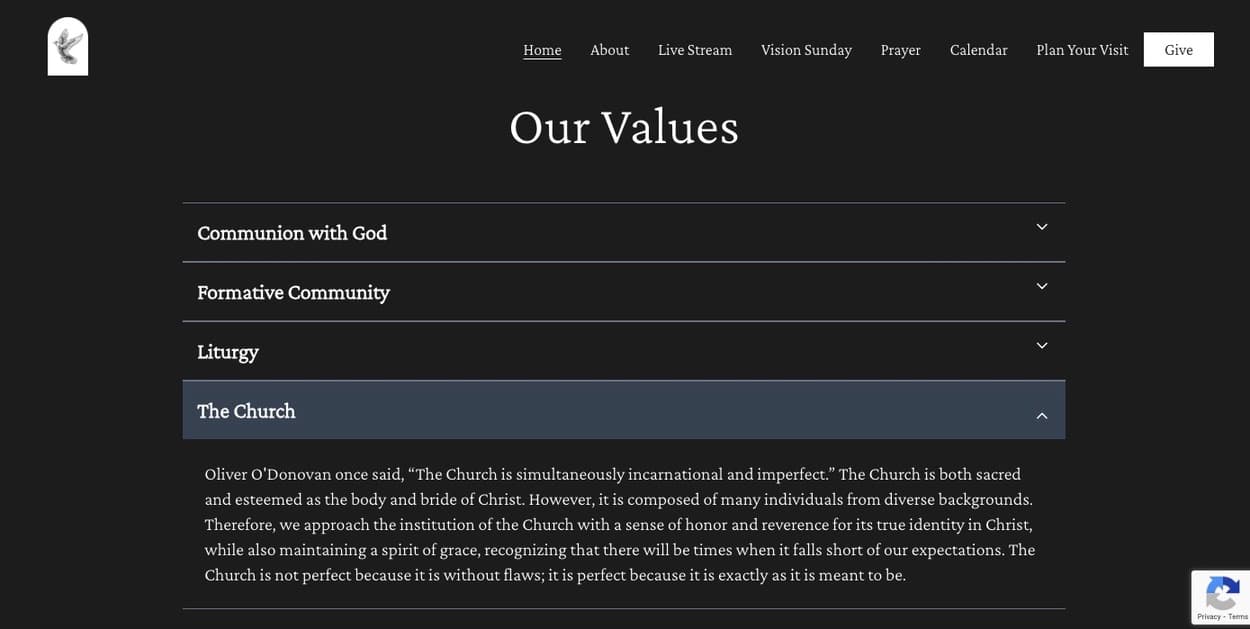Open Plan Your Visit link
1250x629 pixels.
[1082, 50]
